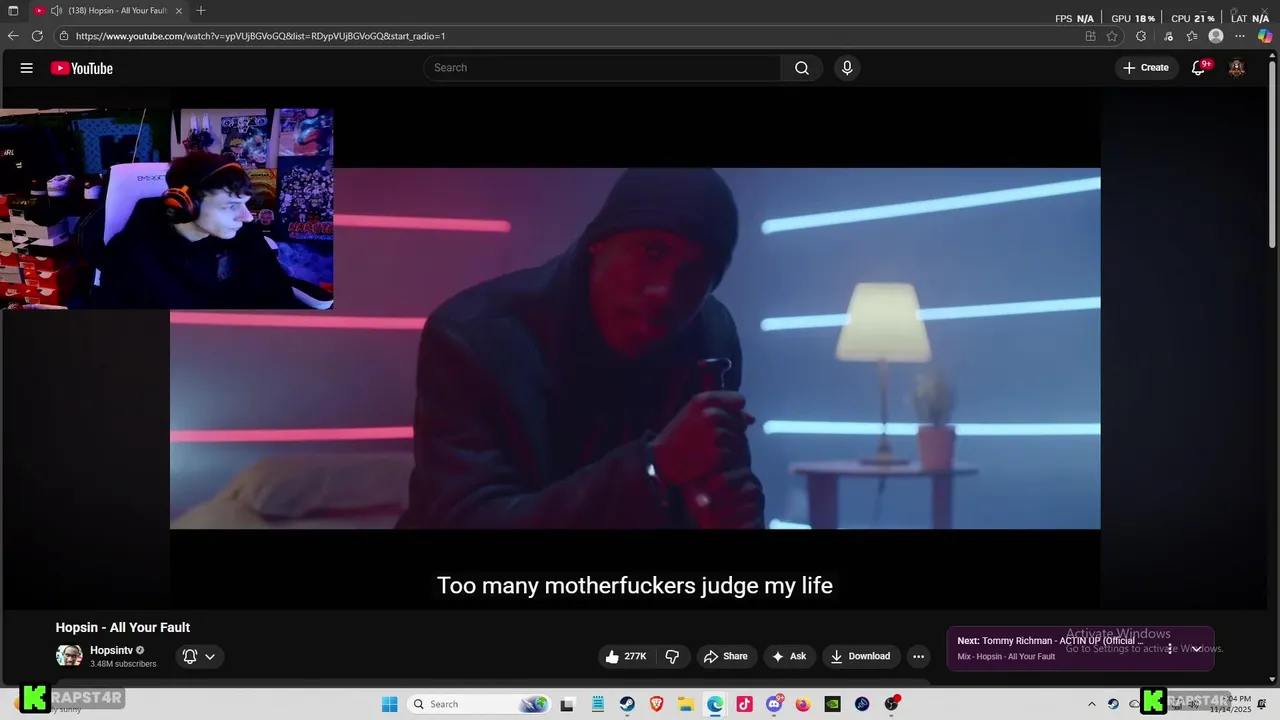The height and width of the screenshot is (720, 1280).
Task: Open Hopsintv channel avatar
Action: coord(69,656)
